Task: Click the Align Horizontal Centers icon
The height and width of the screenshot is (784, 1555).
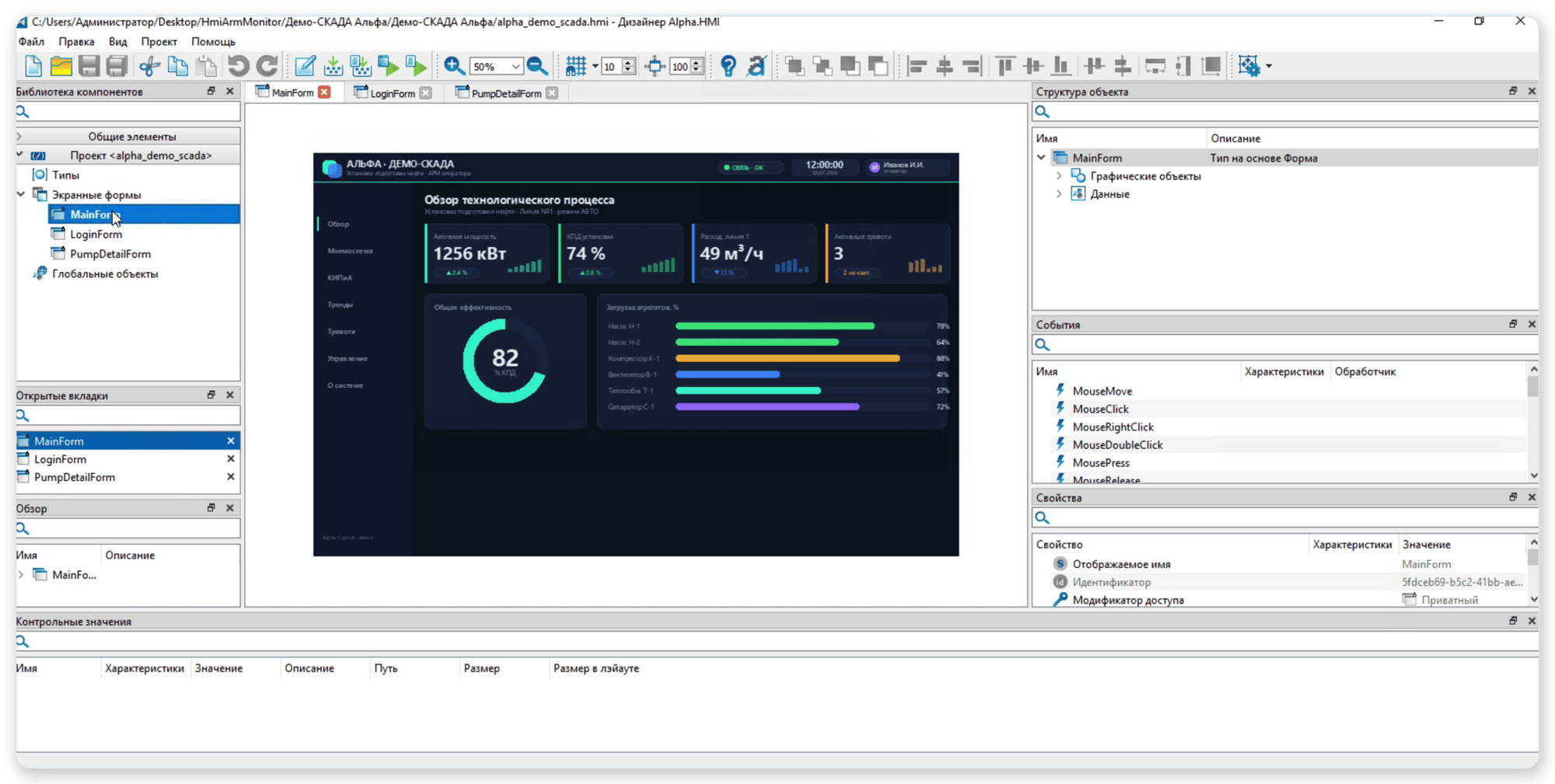Action: pyautogui.click(x=945, y=66)
